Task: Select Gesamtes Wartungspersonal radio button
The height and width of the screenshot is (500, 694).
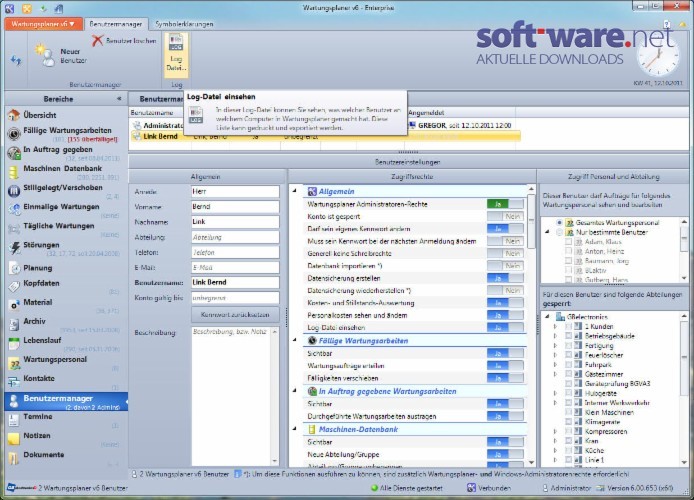Action: tap(559, 223)
